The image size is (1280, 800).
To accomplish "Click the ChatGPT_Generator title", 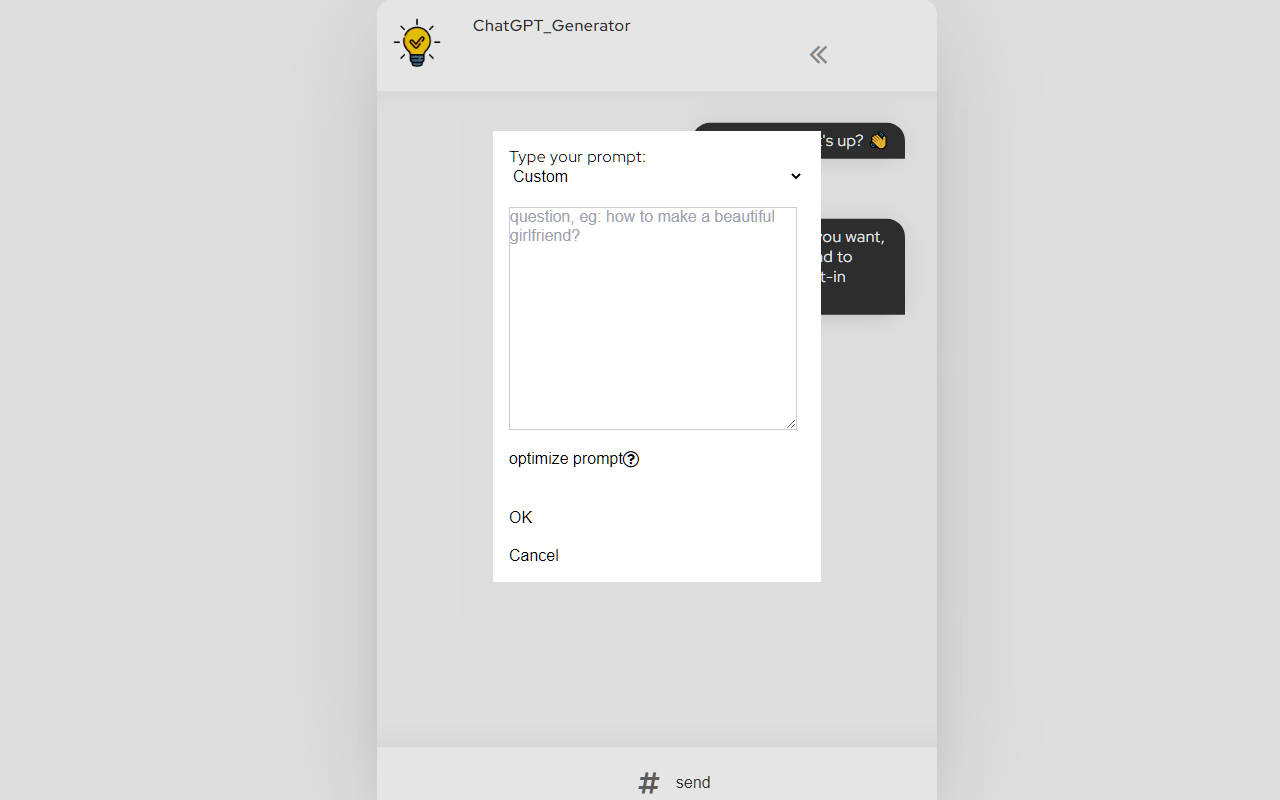I will tap(551, 26).
